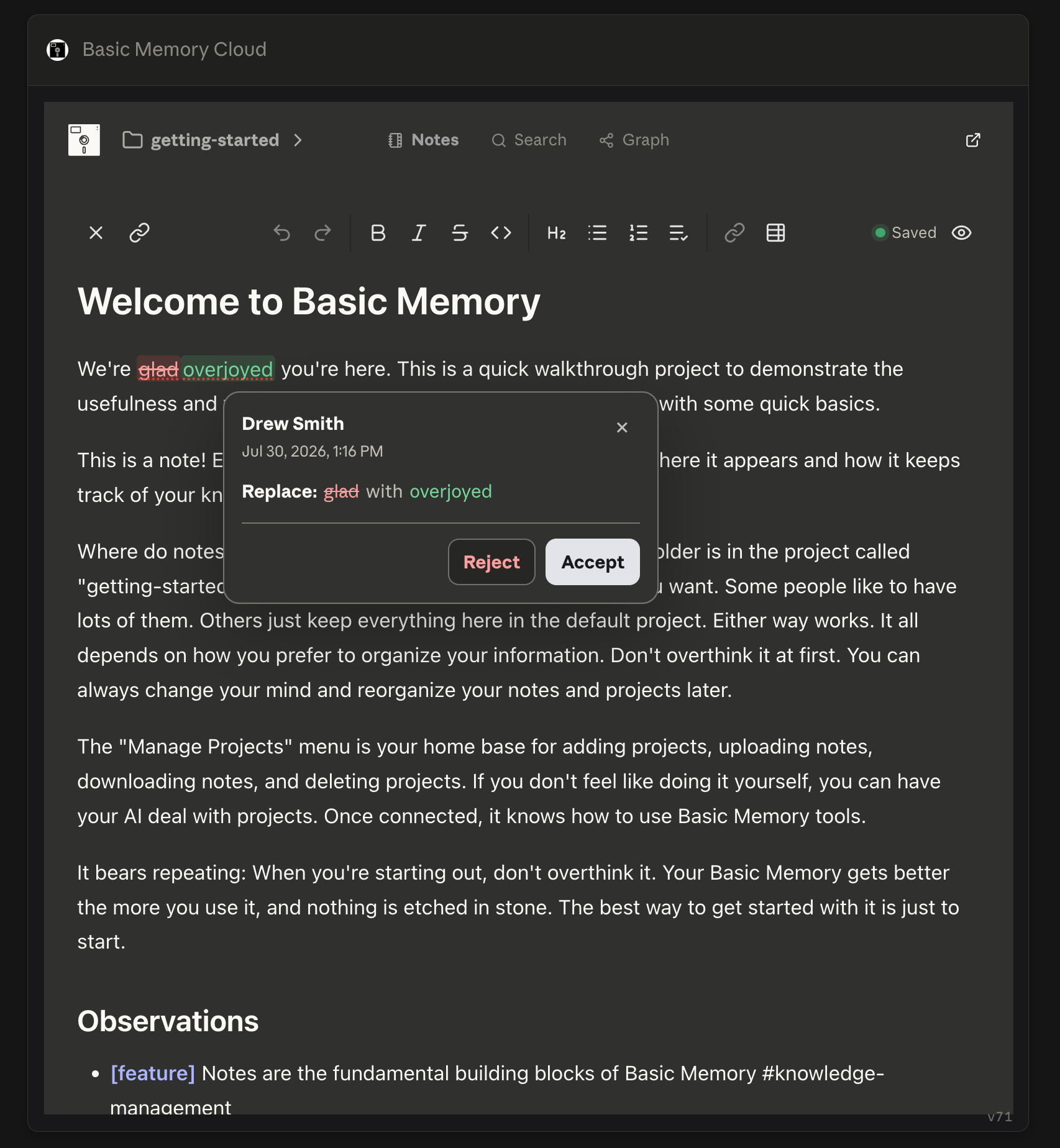Click the Observations heading
1060x1148 pixels.
click(168, 1021)
